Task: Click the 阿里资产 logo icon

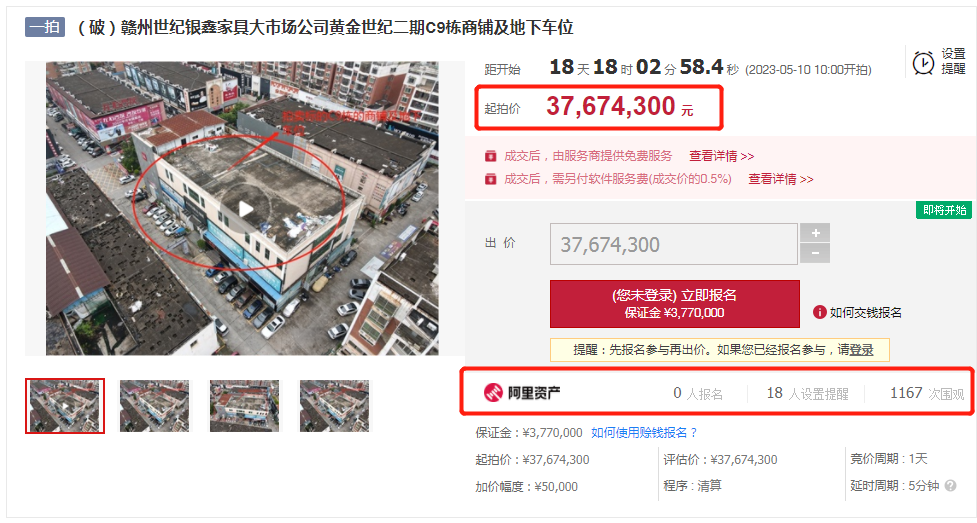Action: pyautogui.click(x=493, y=393)
